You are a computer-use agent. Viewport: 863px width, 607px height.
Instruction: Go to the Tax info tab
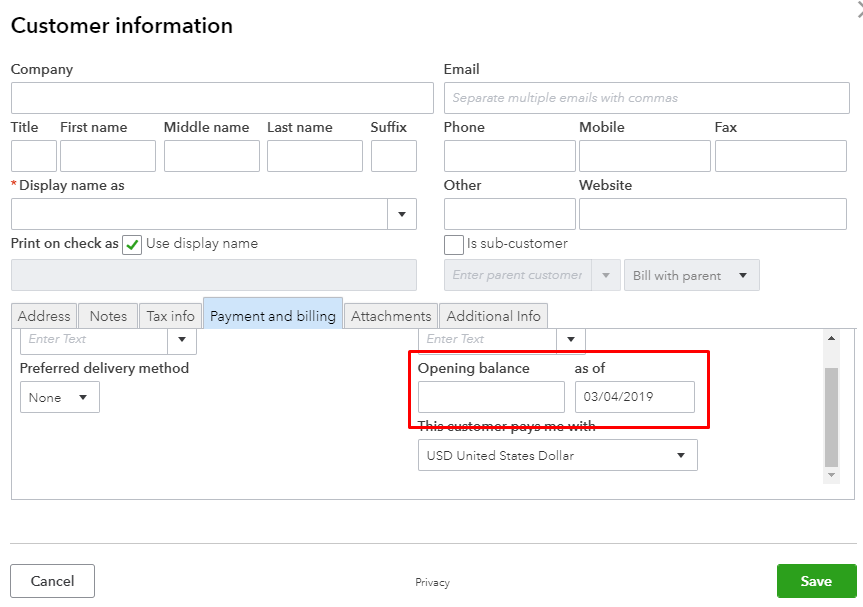click(x=170, y=316)
